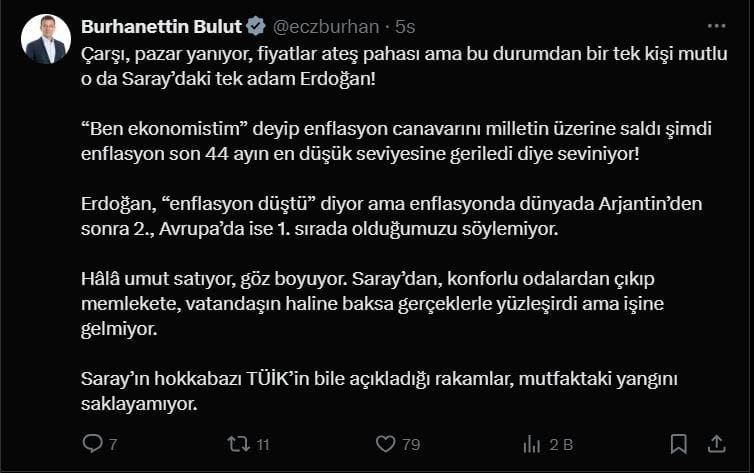
Task: Click the last paragraph mentioning TÜİK
Action: coord(379,391)
